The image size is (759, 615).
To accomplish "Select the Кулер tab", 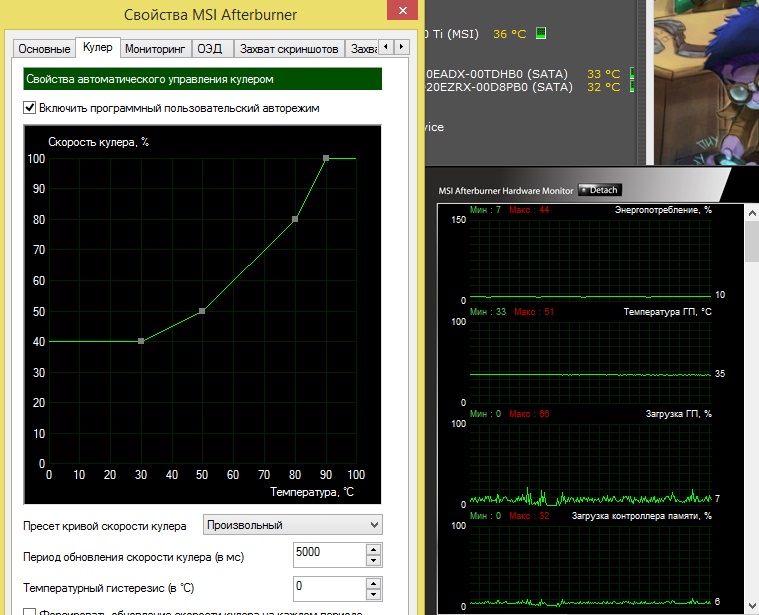I will coord(98,47).
